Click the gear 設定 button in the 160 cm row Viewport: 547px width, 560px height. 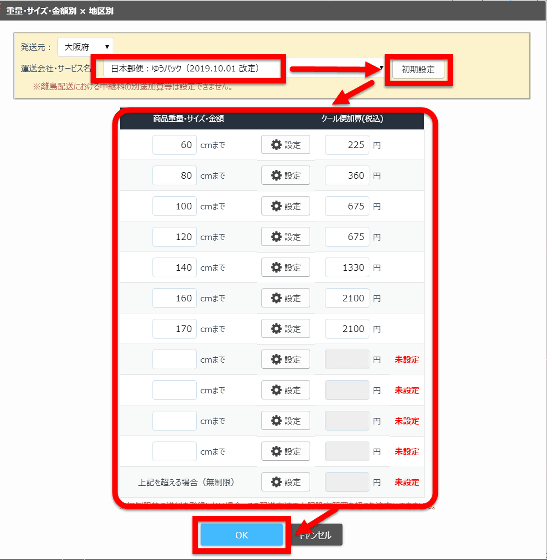tap(285, 298)
